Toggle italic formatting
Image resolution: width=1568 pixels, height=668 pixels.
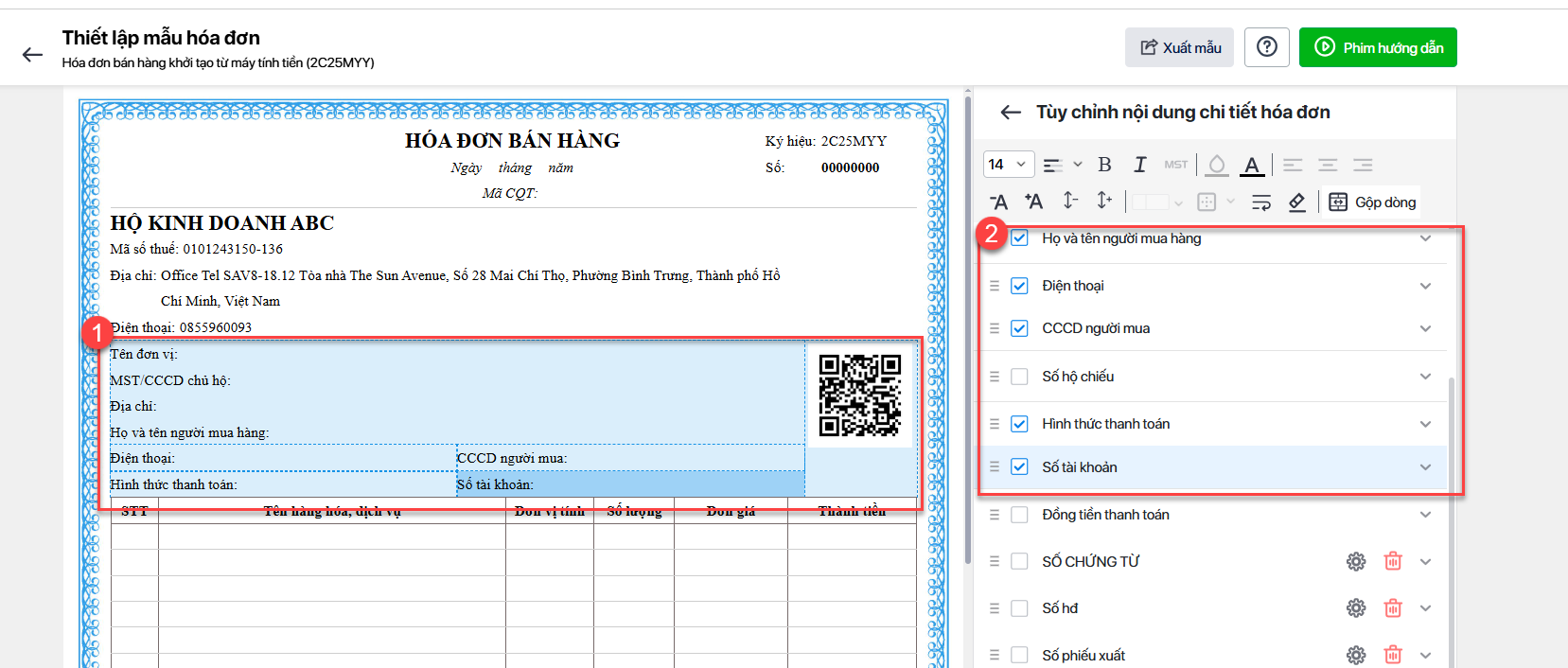click(x=1140, y=165)
